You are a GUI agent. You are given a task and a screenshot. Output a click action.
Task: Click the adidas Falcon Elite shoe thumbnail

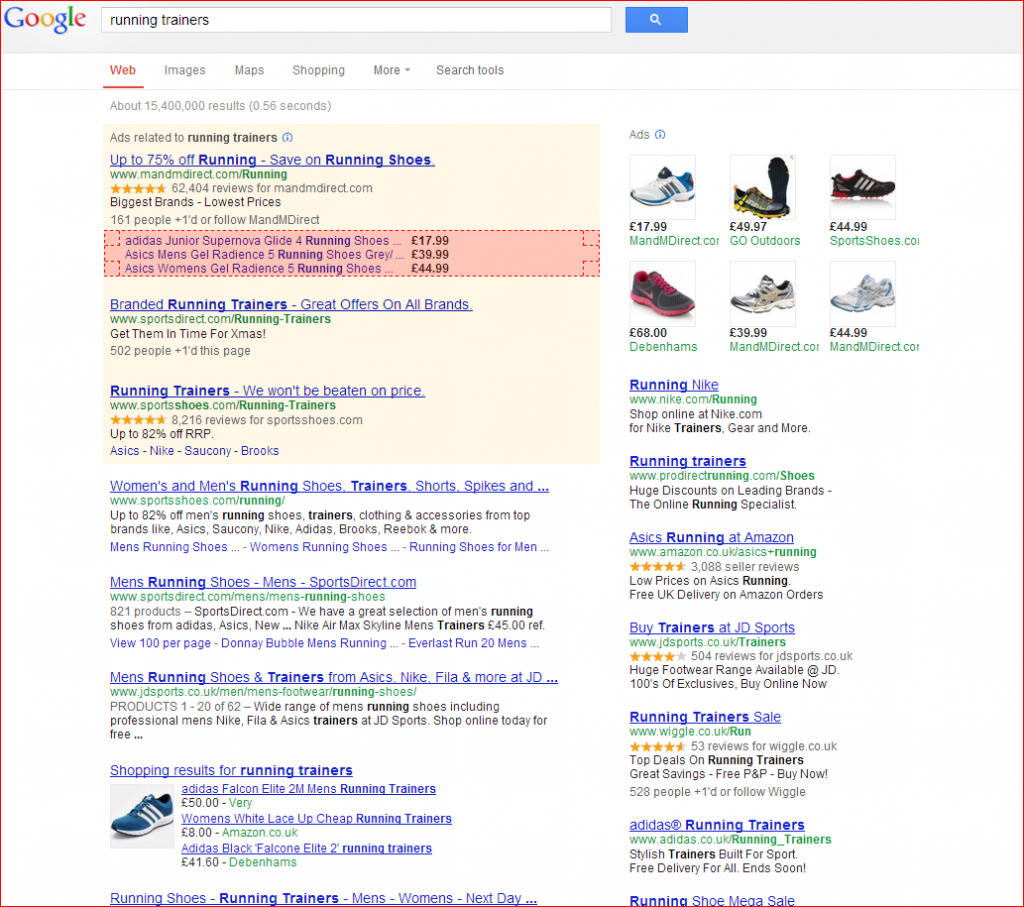142,816
